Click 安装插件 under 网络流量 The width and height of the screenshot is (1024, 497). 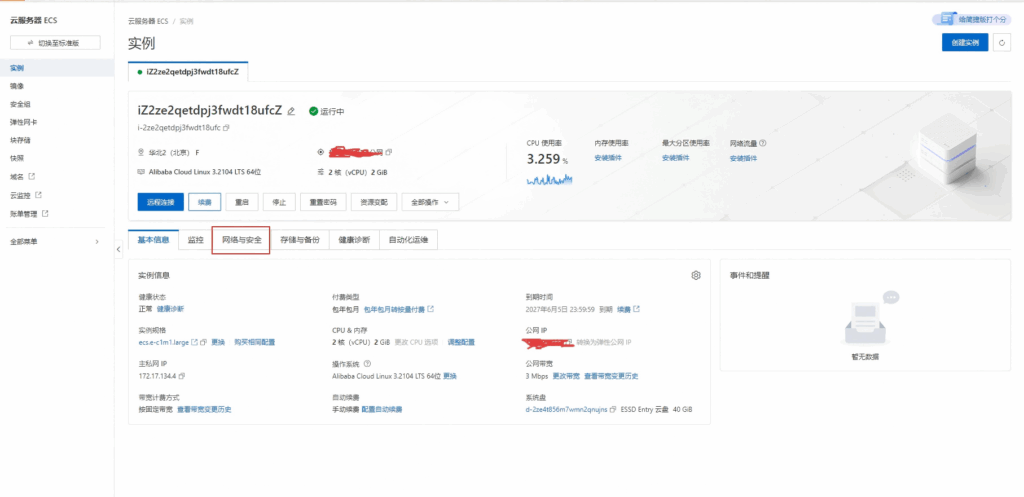tap(743, 158)
